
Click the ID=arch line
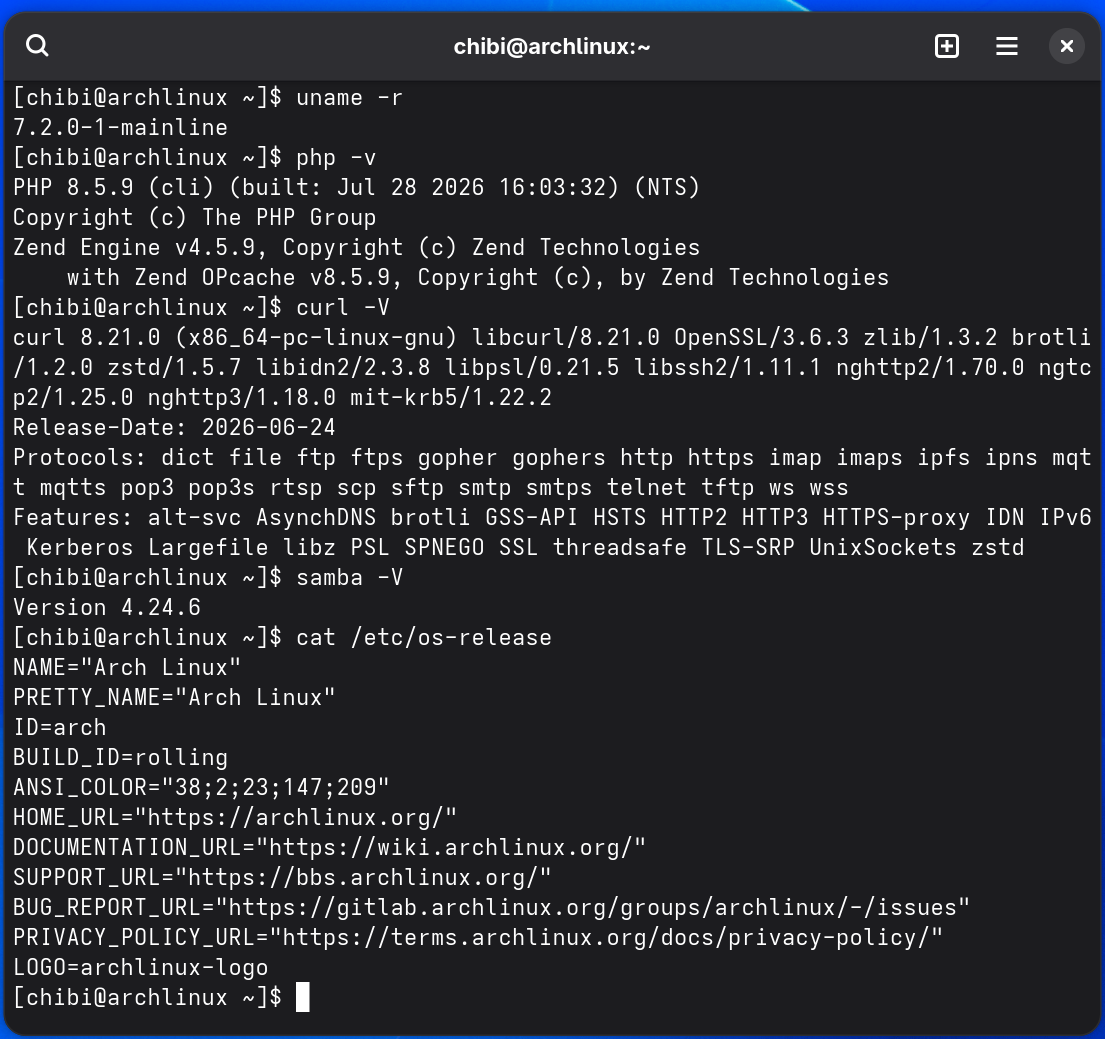pos(60,727)
